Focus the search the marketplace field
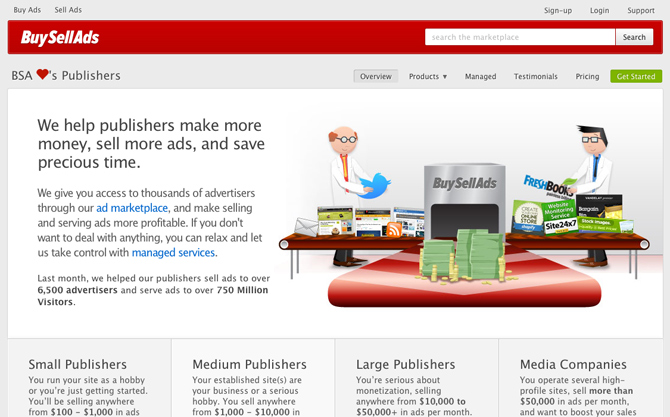This screenshot has width=670, height=417. [x=520, y=37]
